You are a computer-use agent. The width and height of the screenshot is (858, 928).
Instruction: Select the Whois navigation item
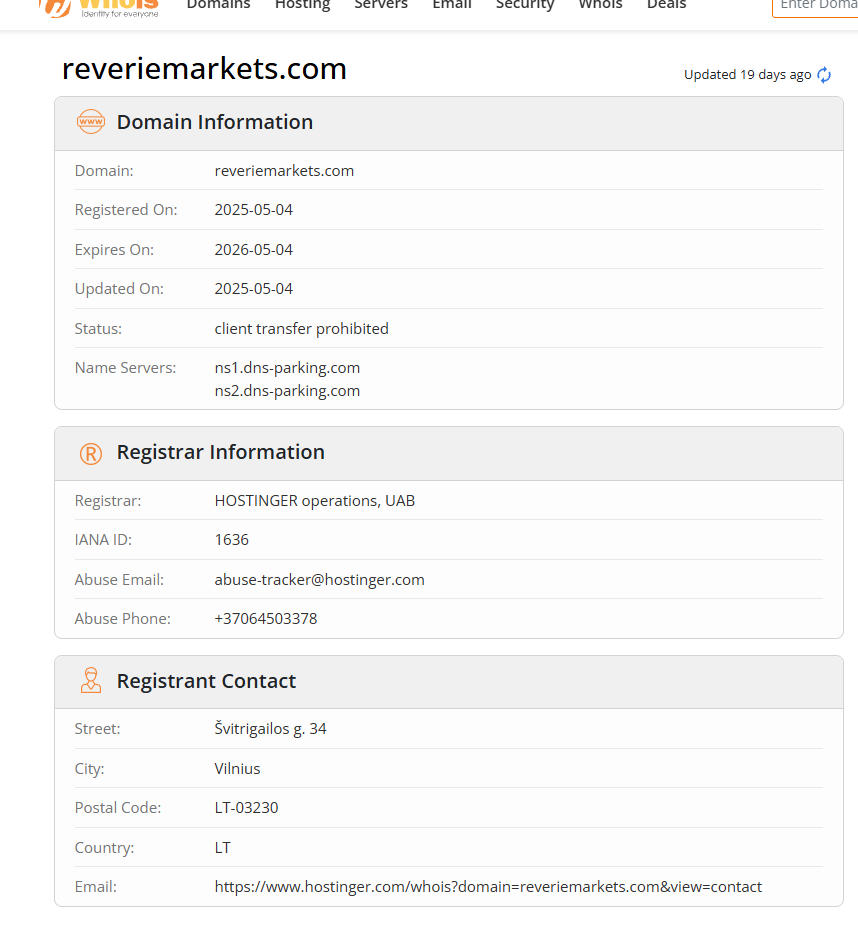coord(600,5)
